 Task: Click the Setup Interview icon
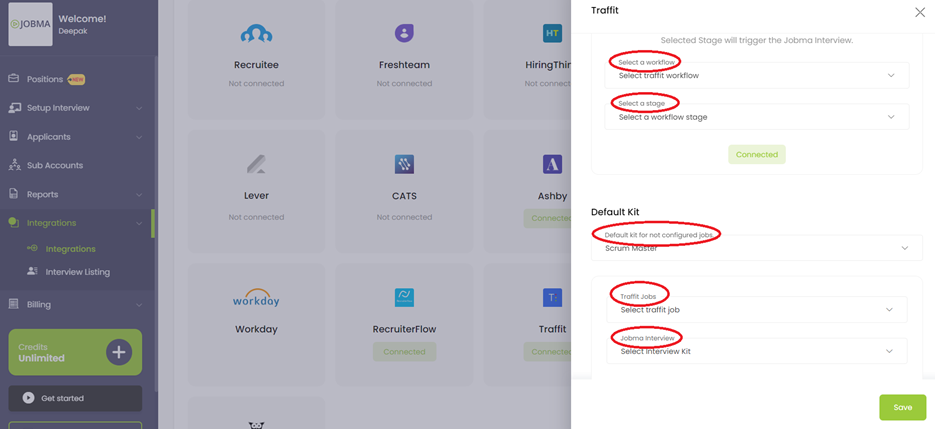pos(14,108)
